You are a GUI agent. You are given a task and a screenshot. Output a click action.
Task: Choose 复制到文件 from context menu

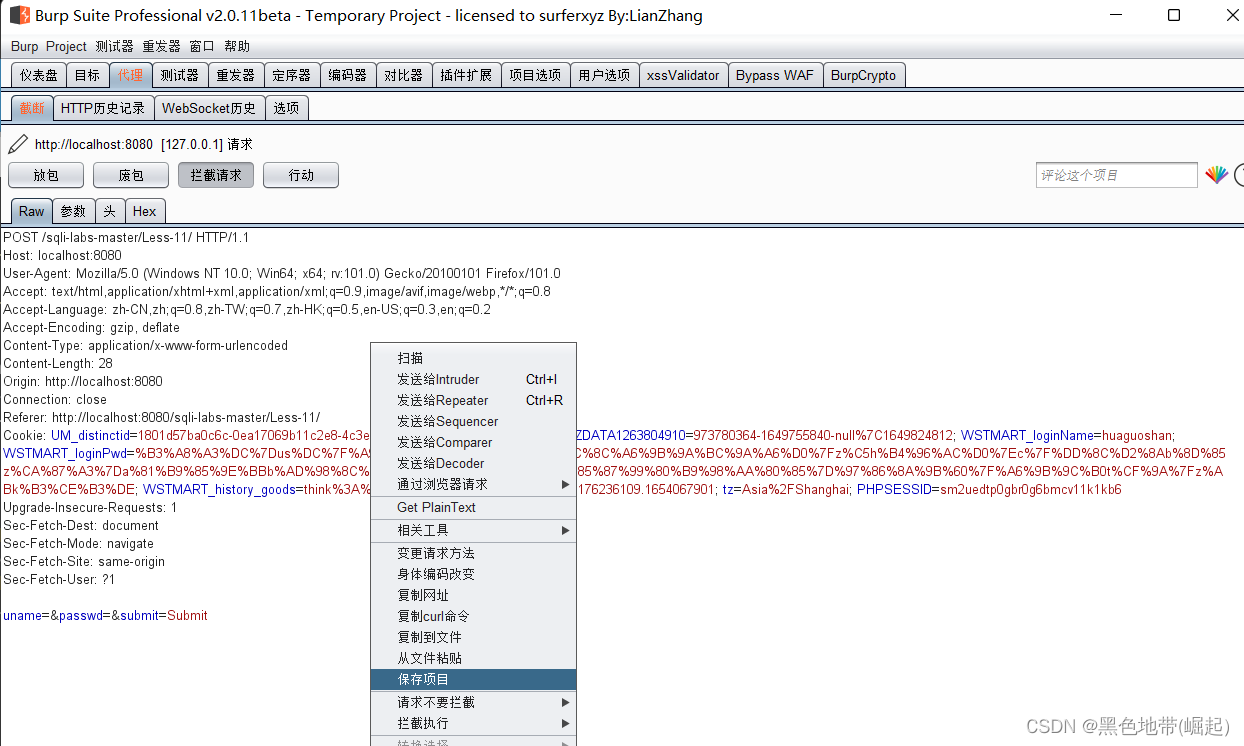click(473, 637)
